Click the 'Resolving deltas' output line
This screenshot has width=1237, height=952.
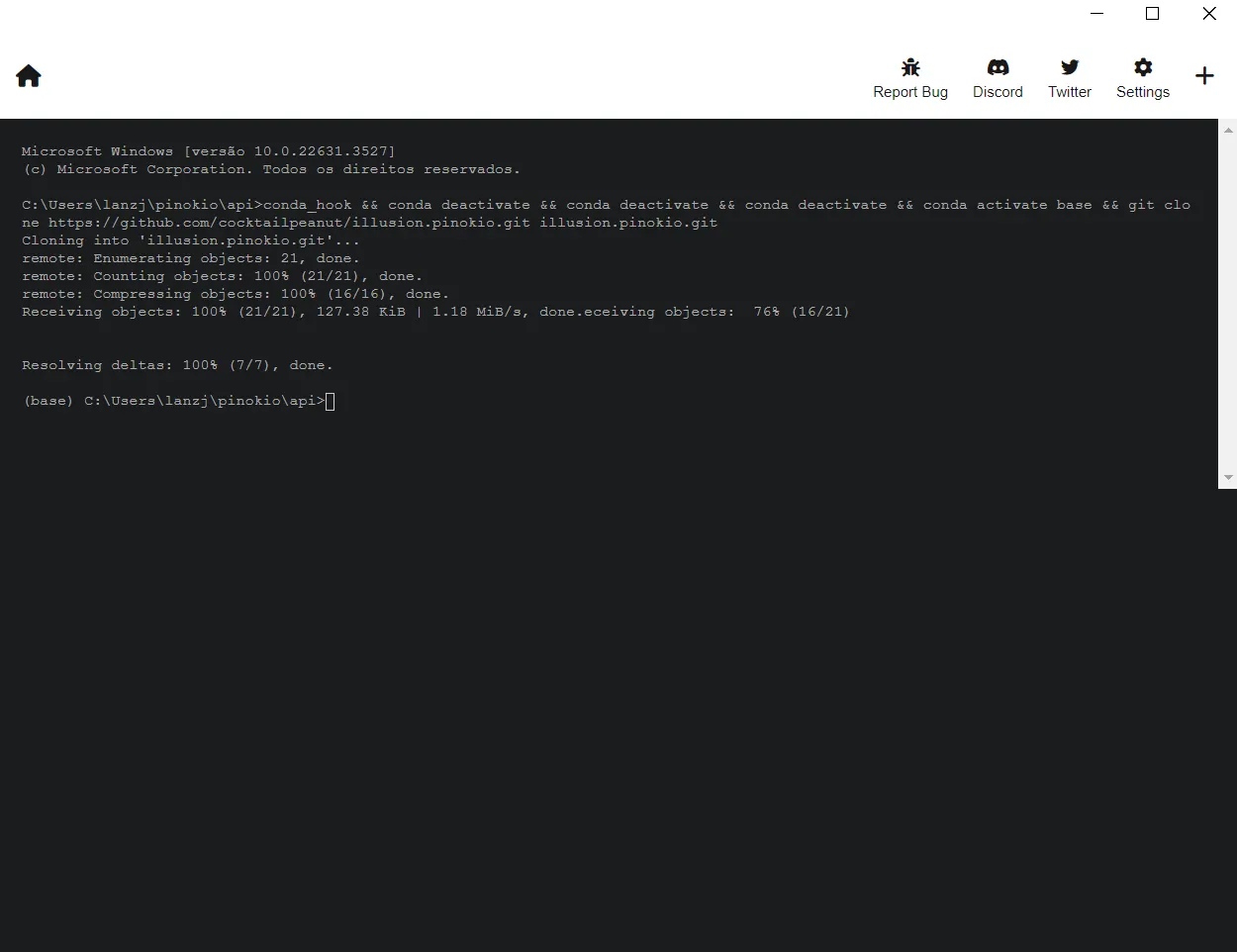tap(177, 365)
